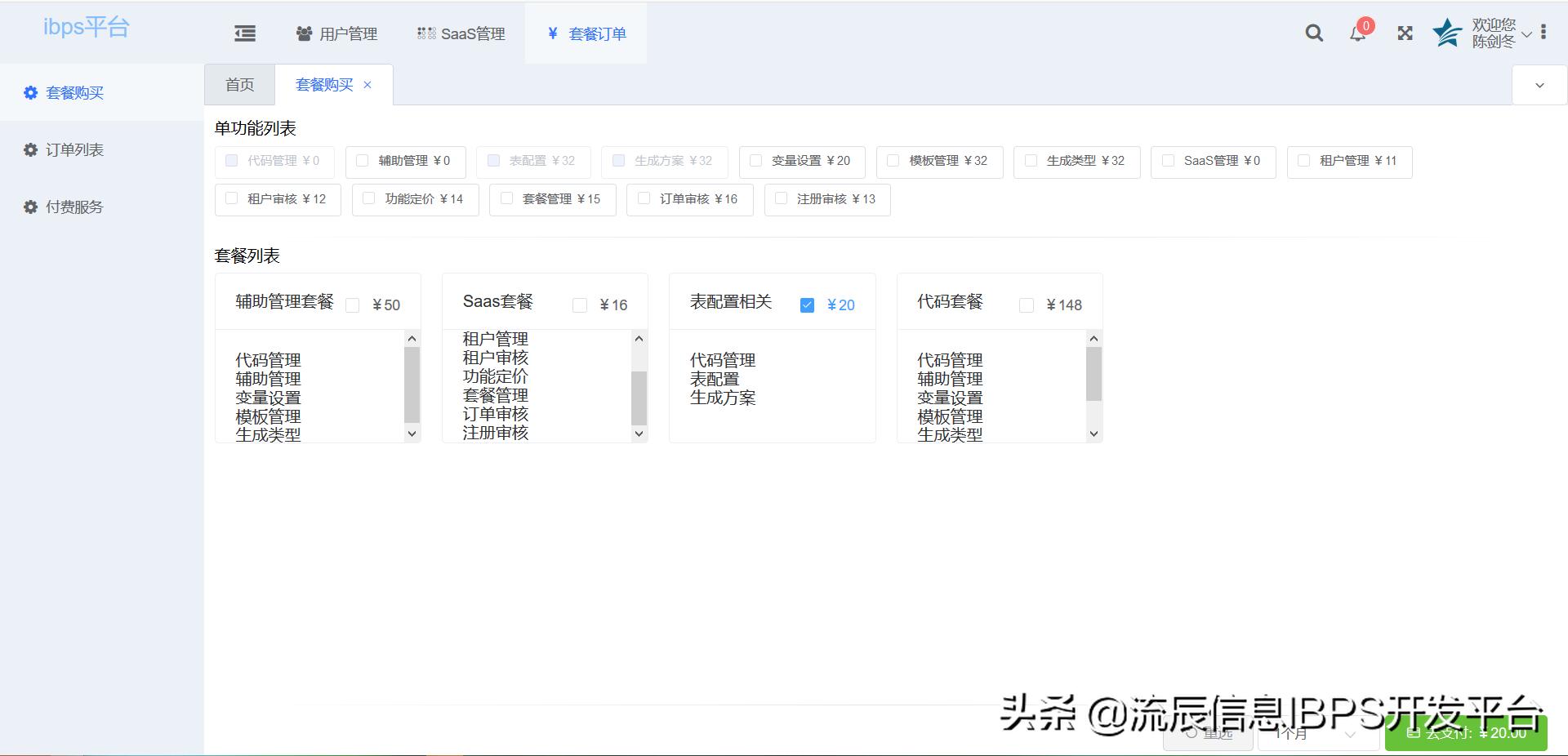Close the 套餐购买 tab via its X
This screenshot has width=1568, height=756.
pyautogui.click(x=367, y=85)
